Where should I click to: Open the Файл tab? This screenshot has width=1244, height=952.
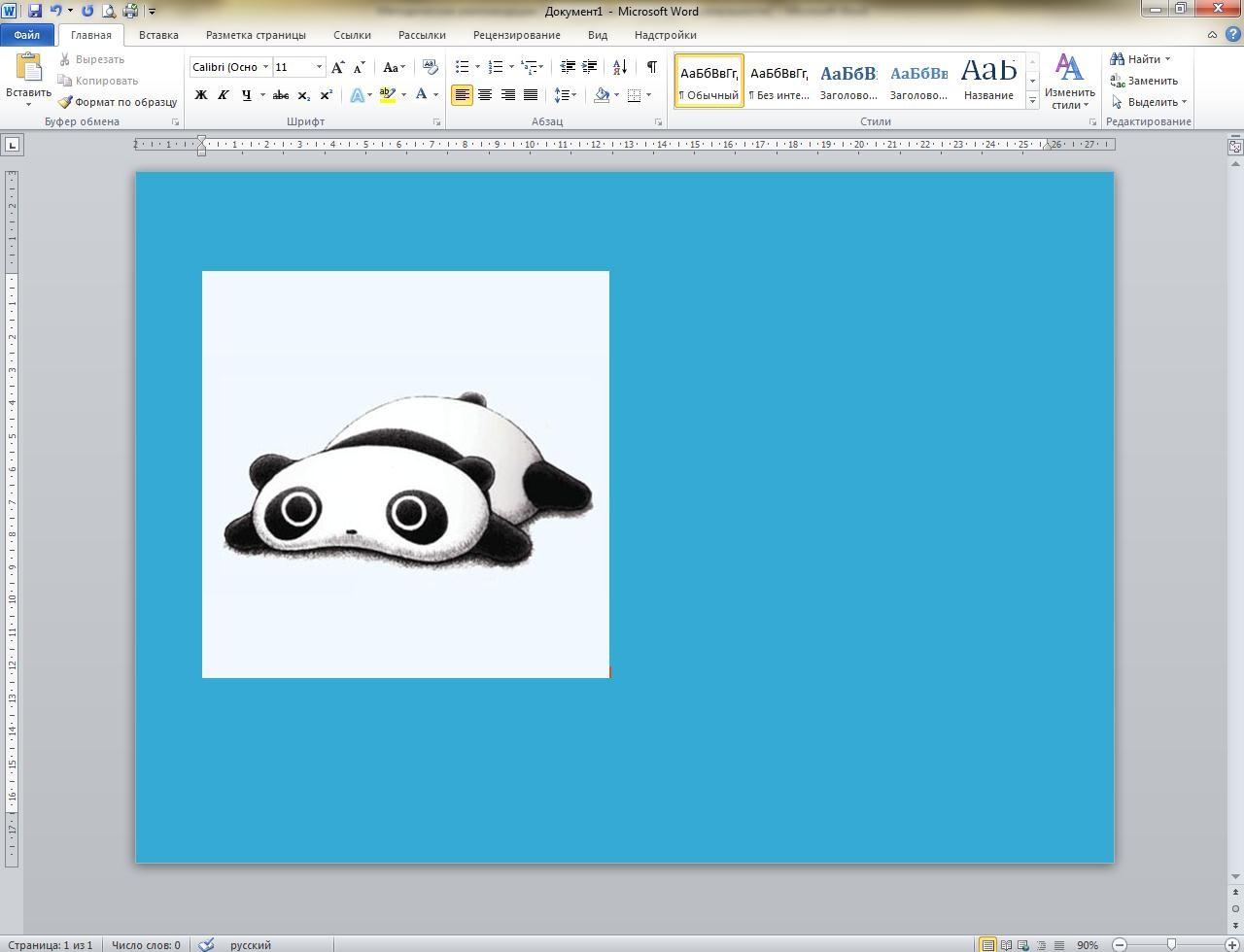point(27,35)
